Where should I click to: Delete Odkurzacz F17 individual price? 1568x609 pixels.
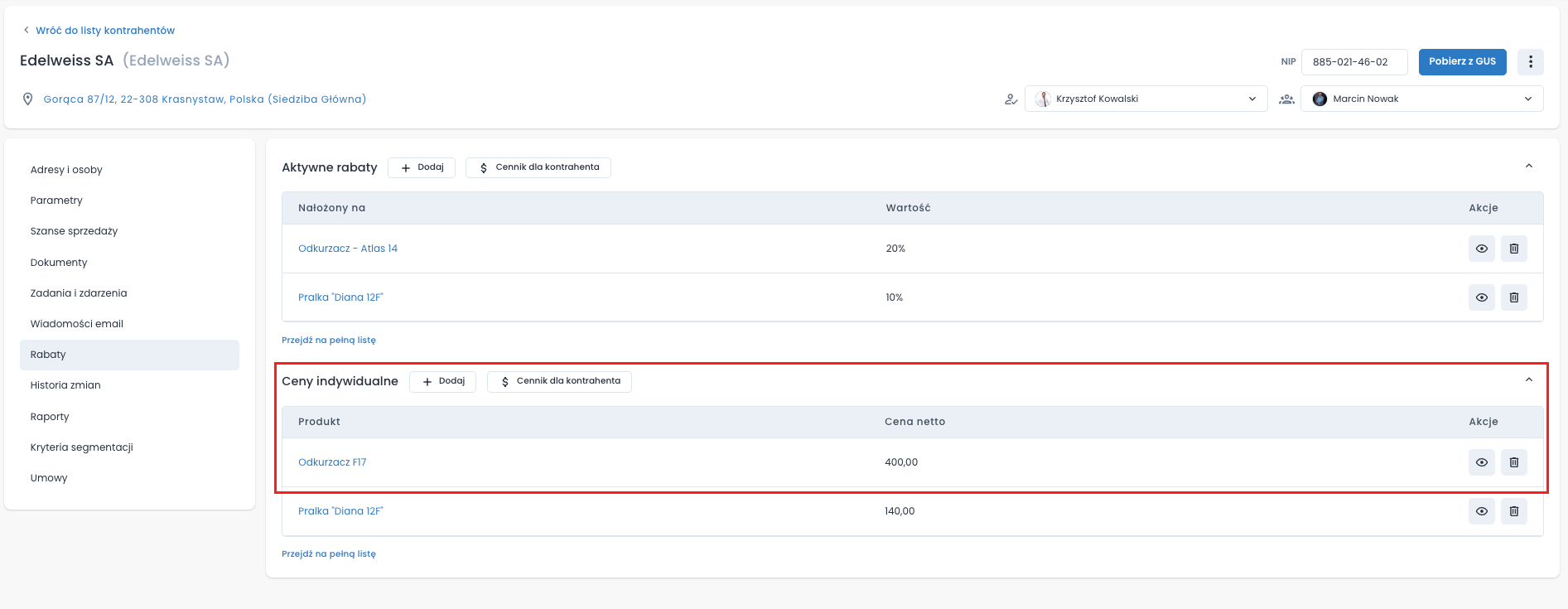point(1513,462)
